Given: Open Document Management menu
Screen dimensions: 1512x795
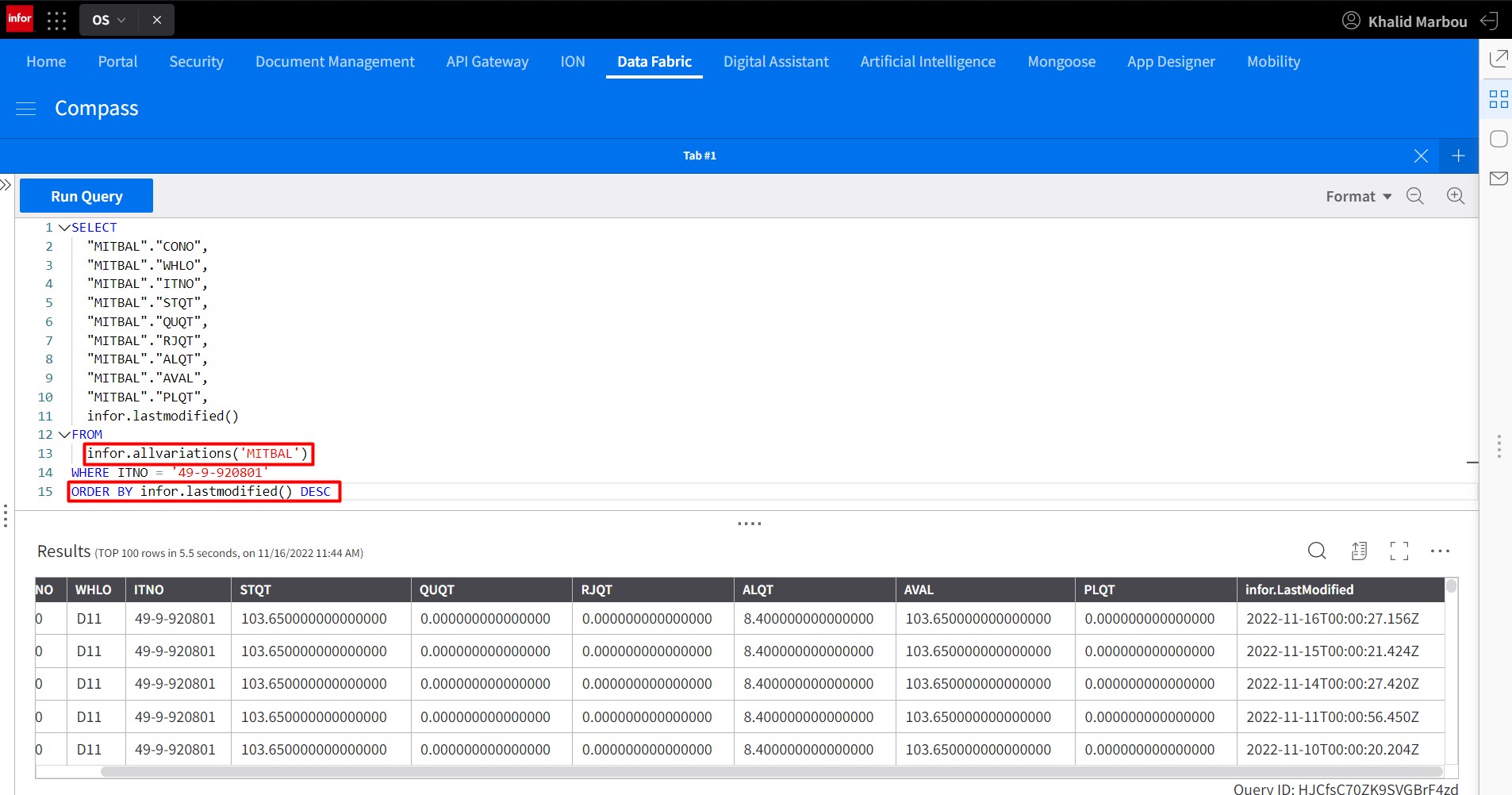Looking at the screenshot, I should pos(335,62).
